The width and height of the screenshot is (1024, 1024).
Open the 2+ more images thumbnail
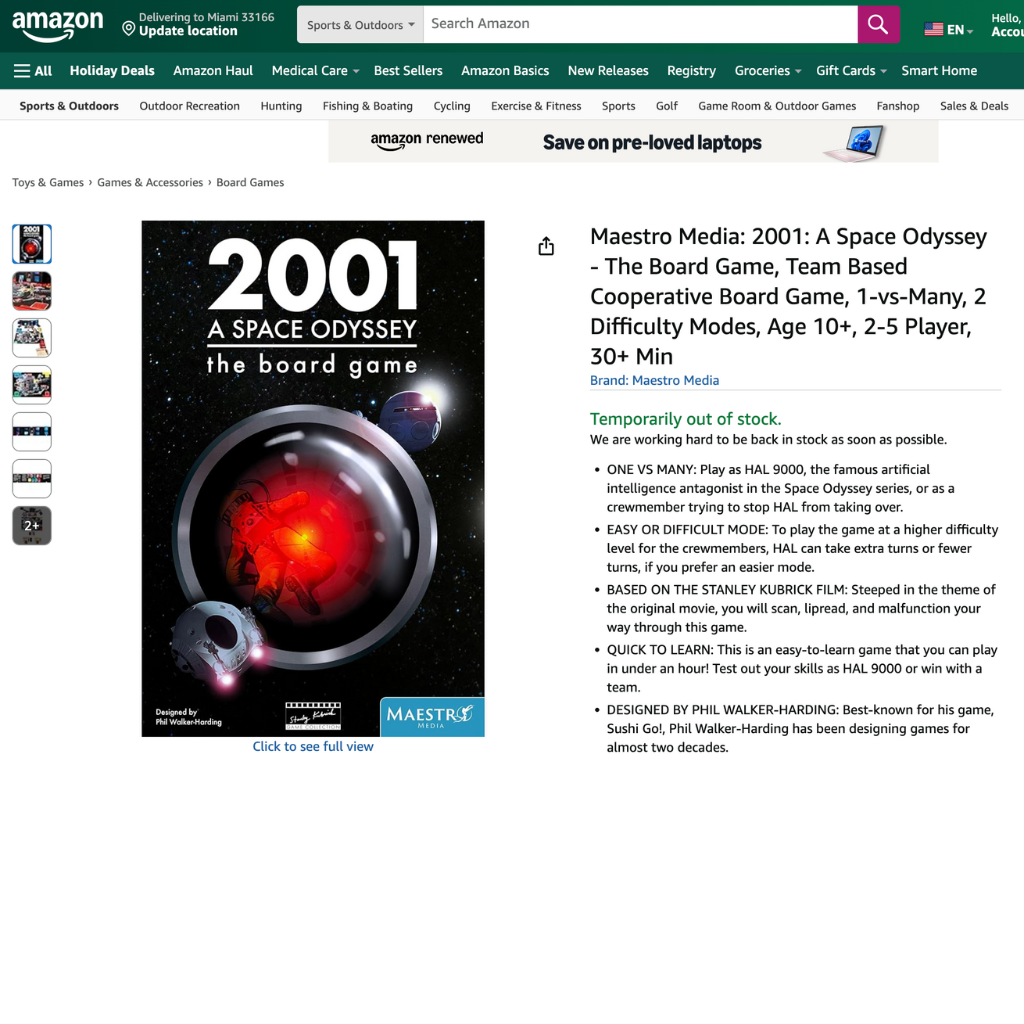pyautogui.click(x=32, y=526)
